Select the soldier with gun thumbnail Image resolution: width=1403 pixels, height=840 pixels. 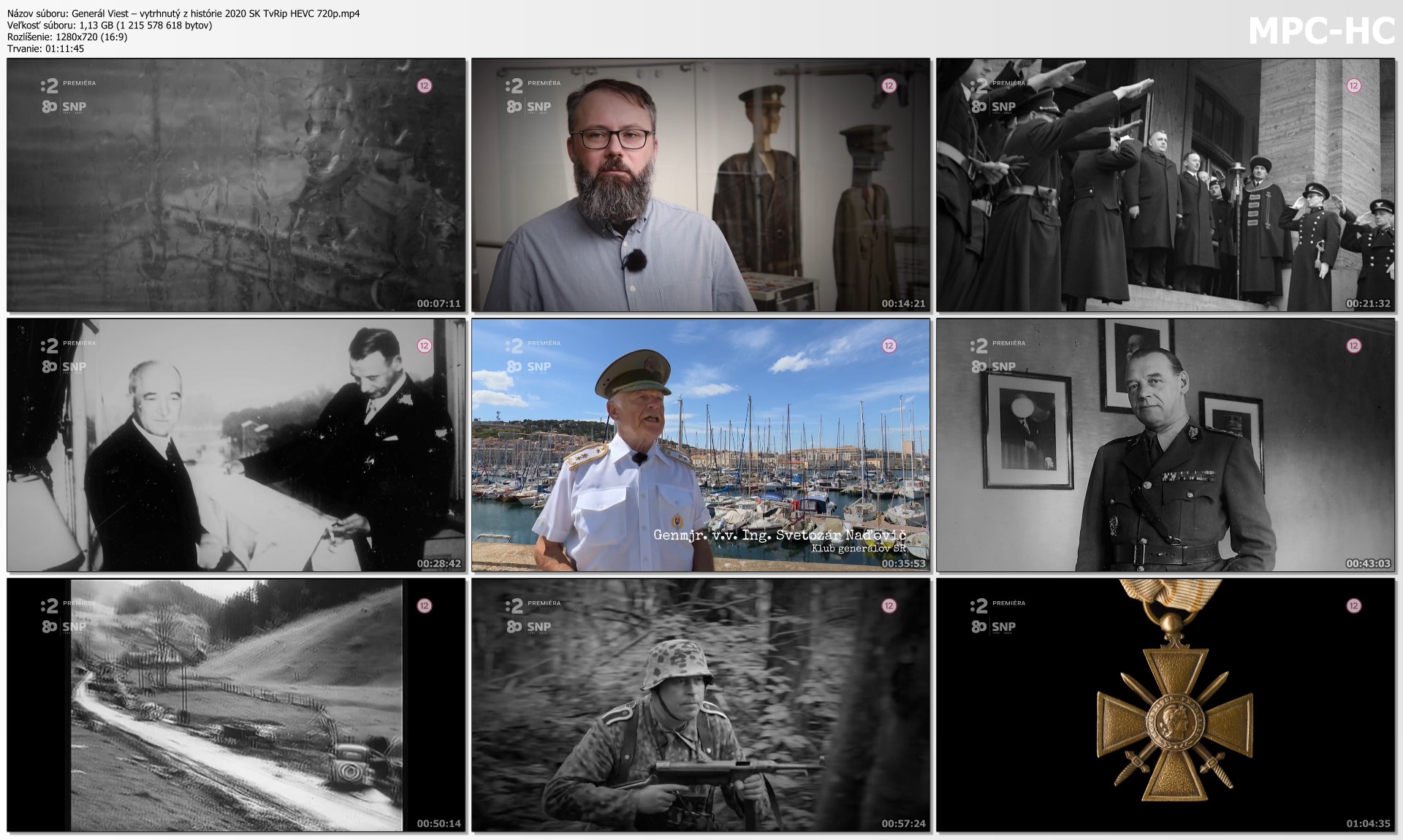click(x=701, y=705)
